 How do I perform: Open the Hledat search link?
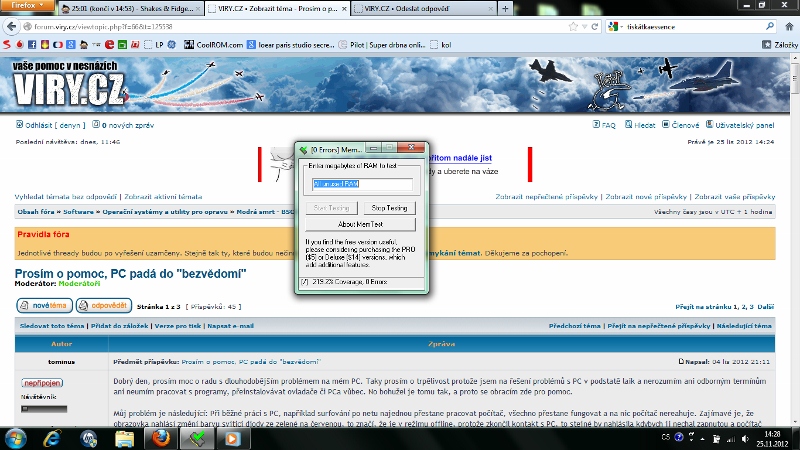click(640, 125)
